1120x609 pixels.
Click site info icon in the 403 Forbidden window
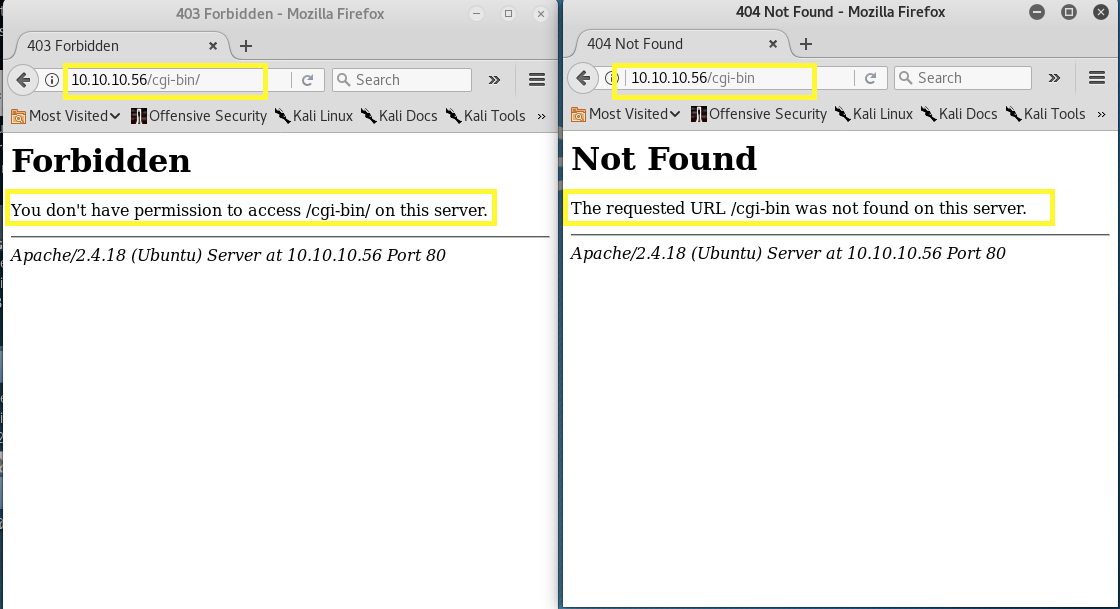pos(52,80)
